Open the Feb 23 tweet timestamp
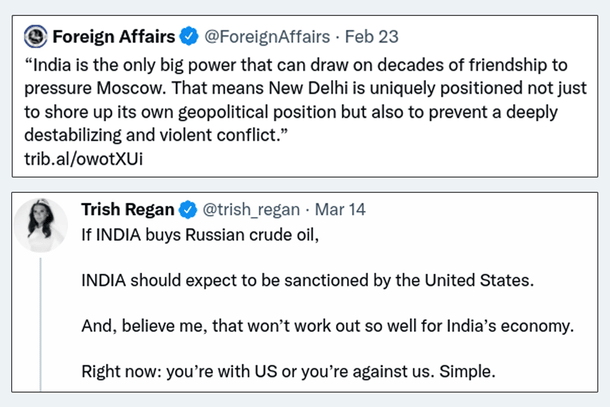The height and width of the screenshot is (407, 610). click(x=374, y=37)
